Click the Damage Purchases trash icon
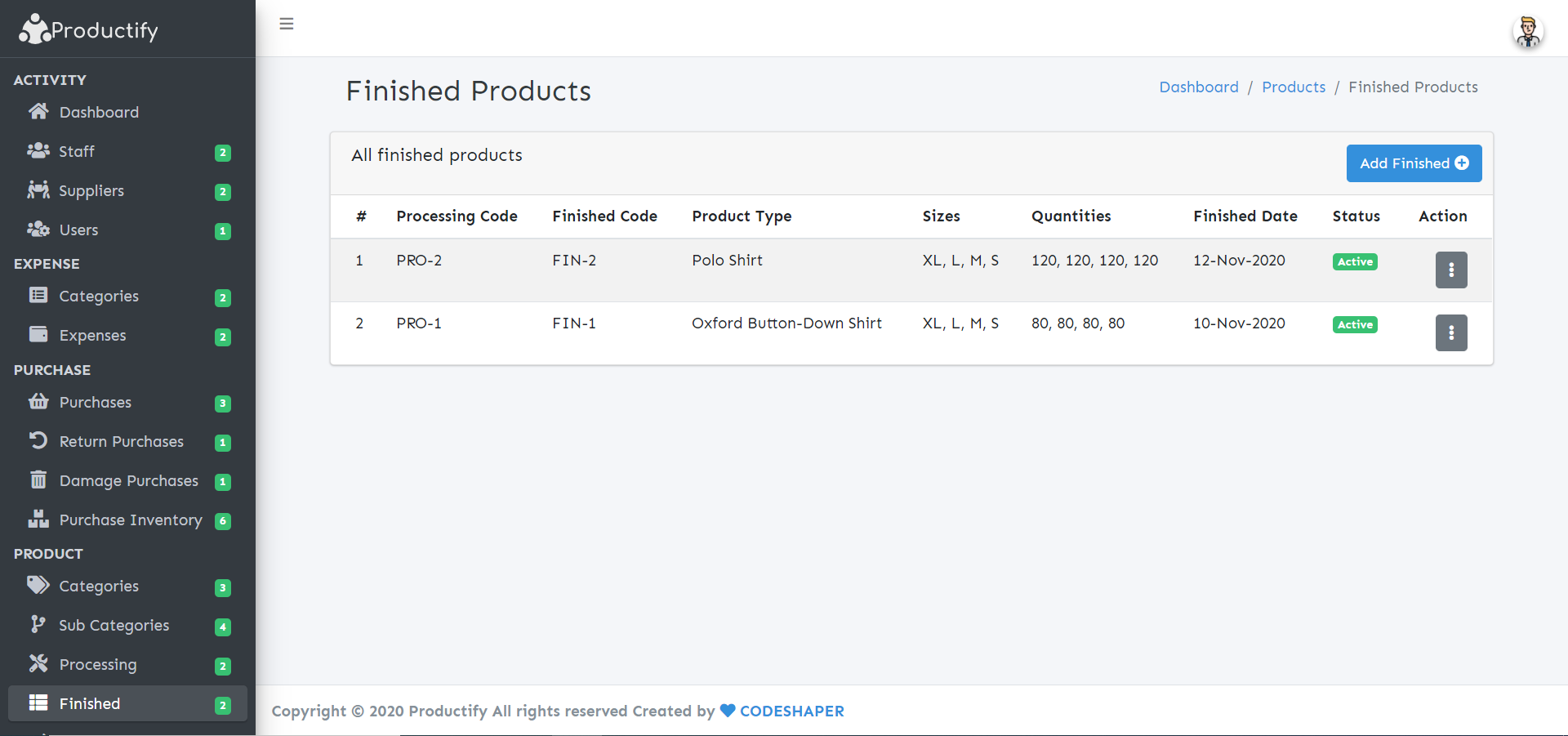Image resolution: width=1568 pixels, height=736 pixels. (38, 480)
